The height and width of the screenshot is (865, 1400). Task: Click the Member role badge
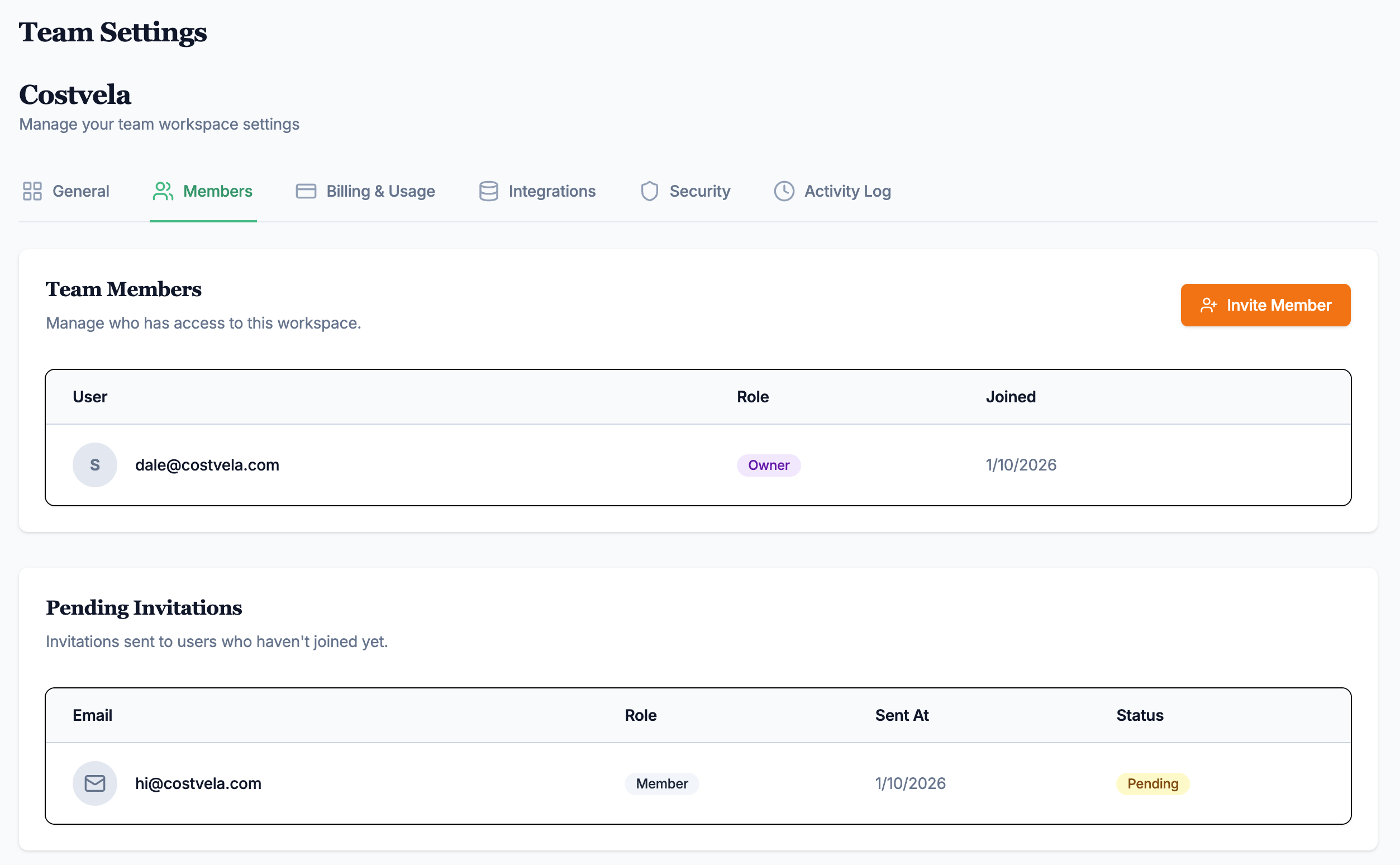coord(661,784)
